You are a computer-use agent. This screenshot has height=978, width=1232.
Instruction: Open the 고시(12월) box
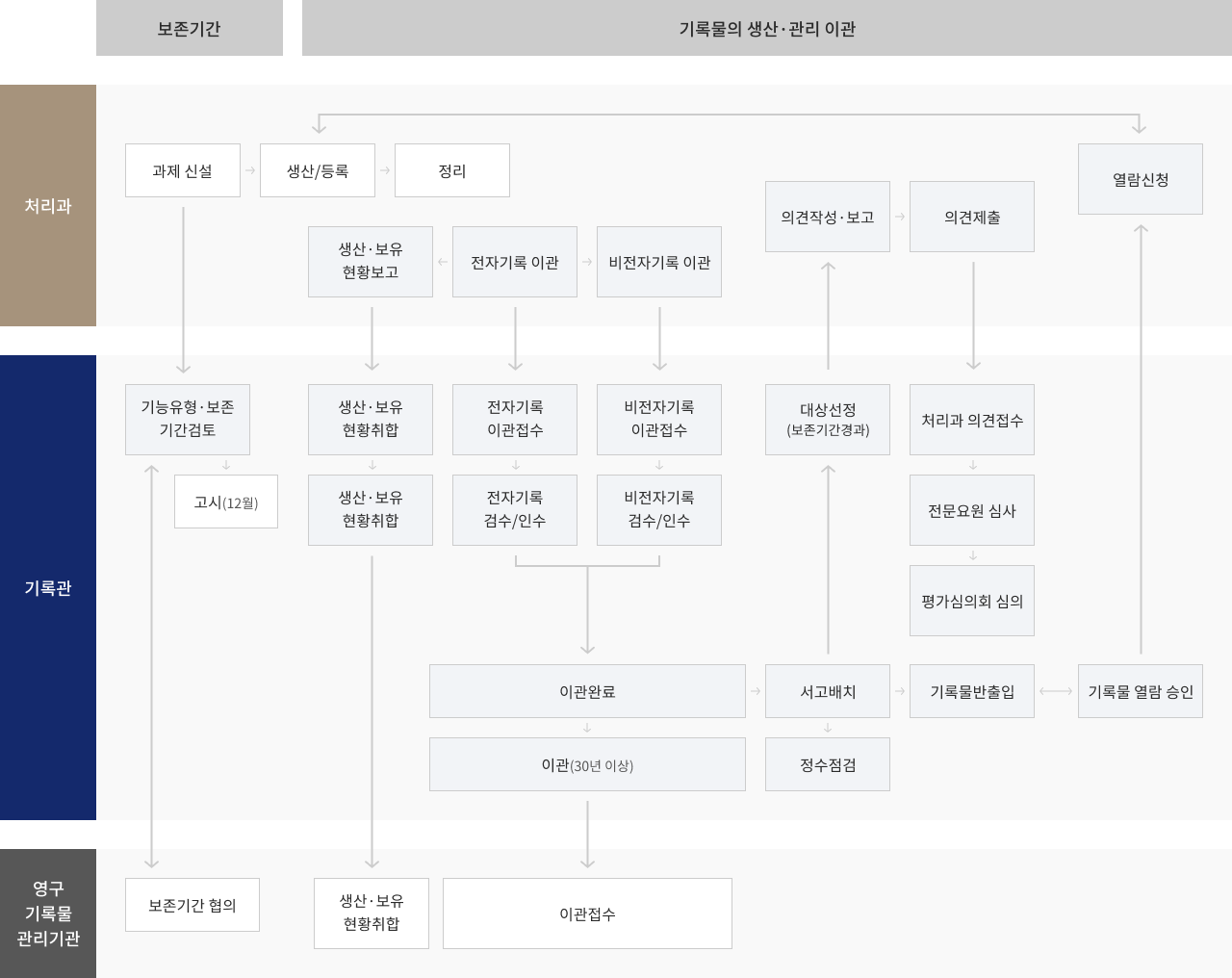coord(225,502)
